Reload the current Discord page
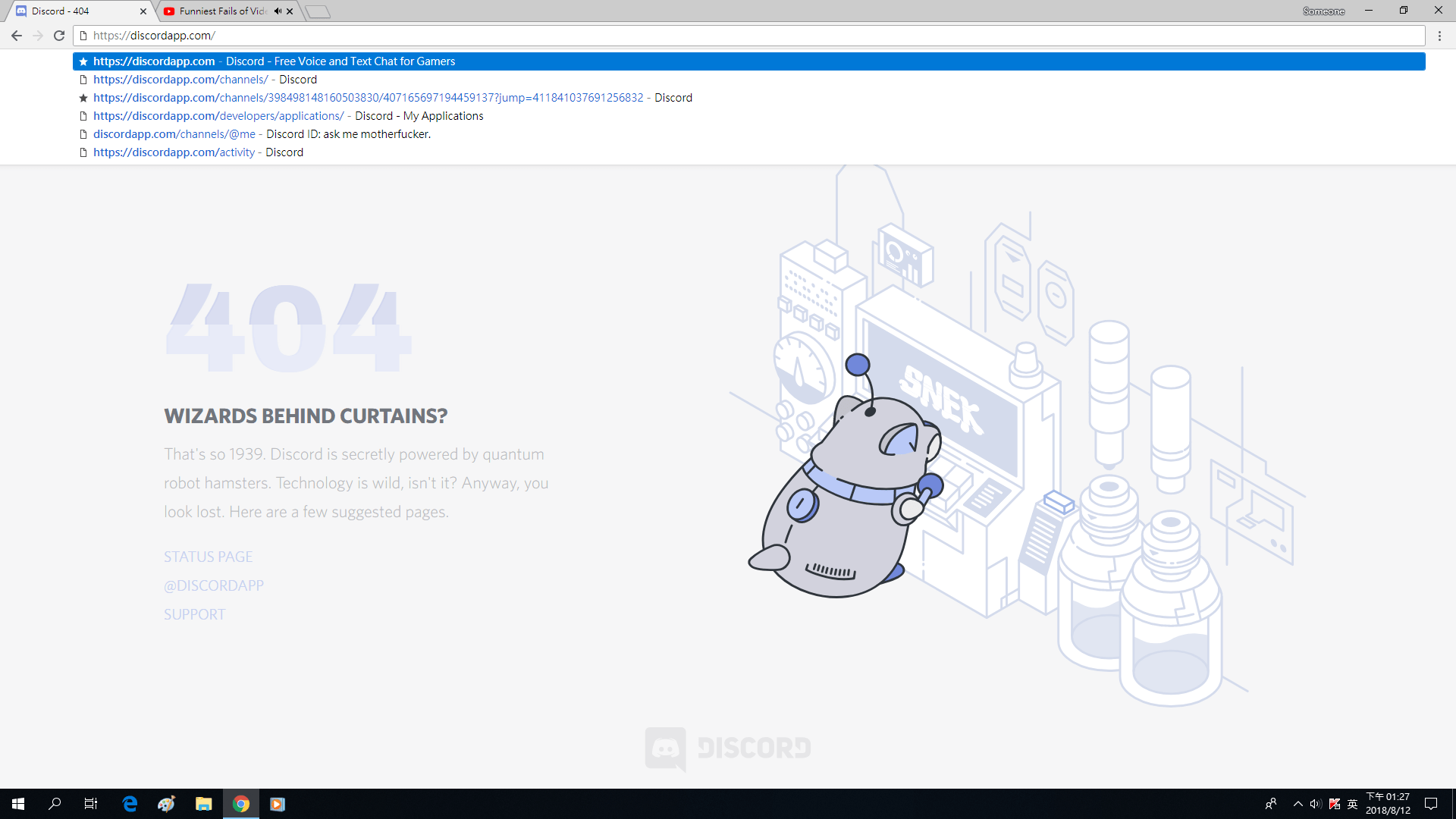 [x=59, y=35]
